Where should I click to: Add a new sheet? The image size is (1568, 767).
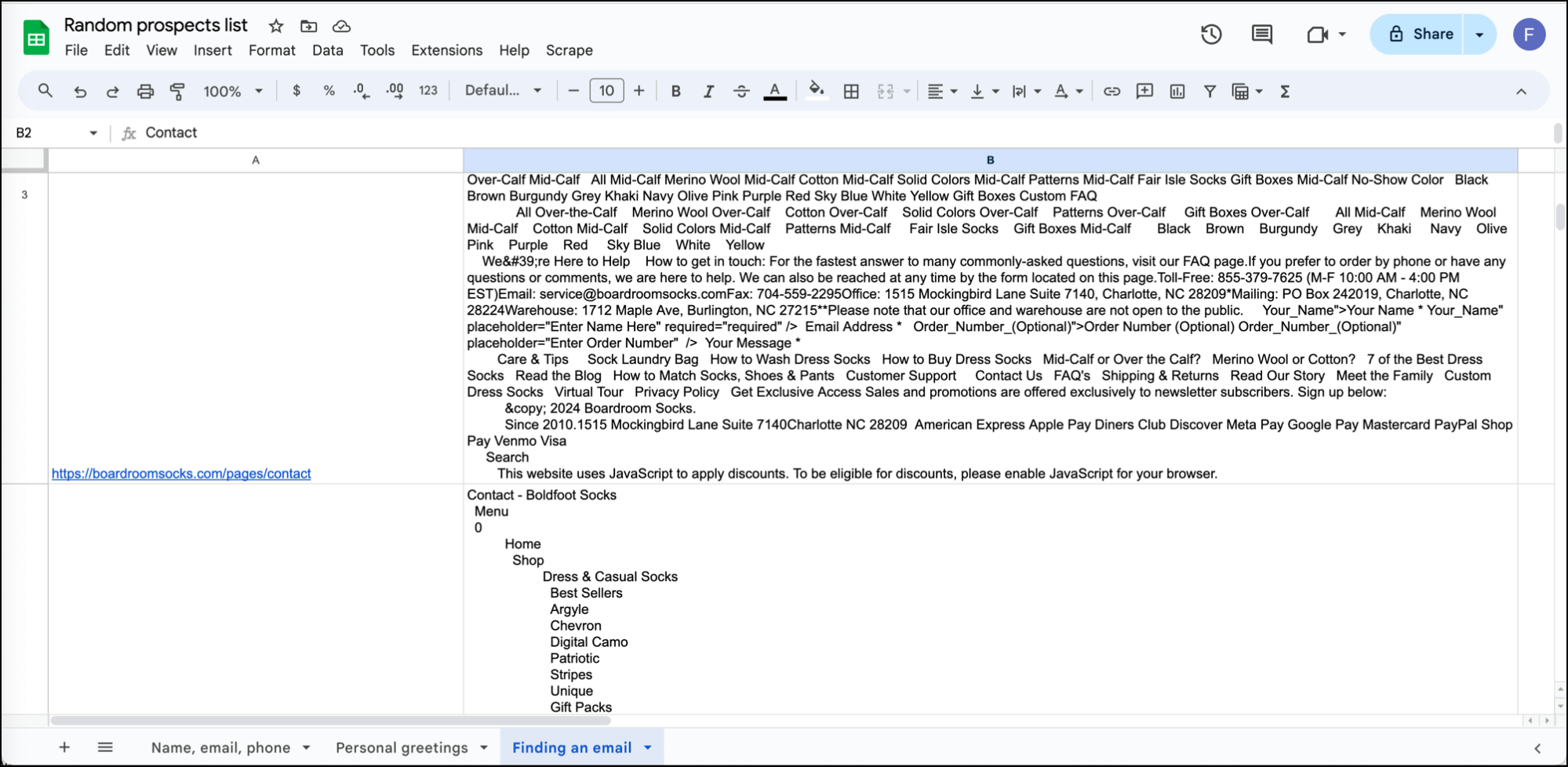[x=64, y=747]
